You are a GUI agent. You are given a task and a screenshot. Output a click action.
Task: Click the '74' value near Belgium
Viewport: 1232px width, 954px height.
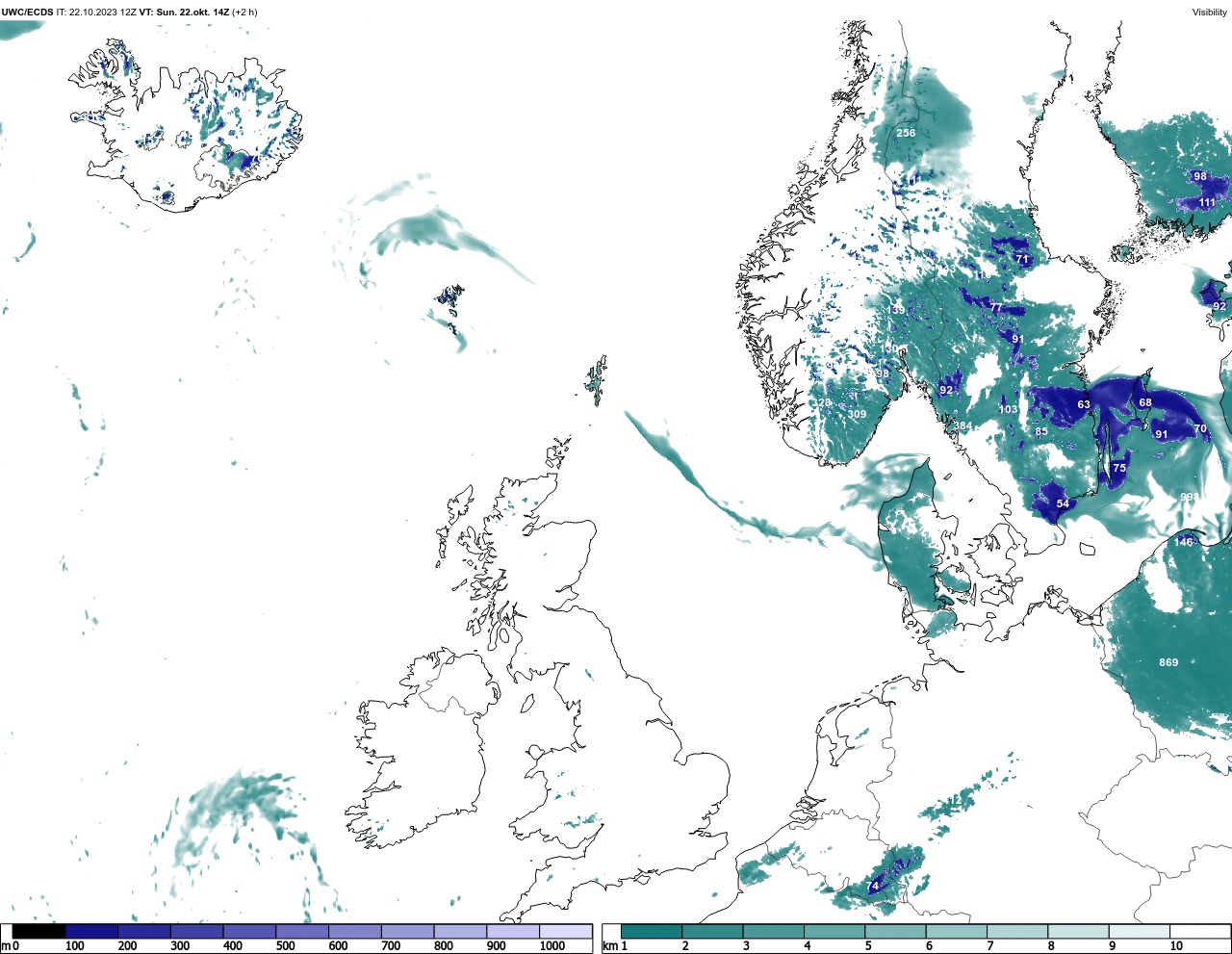click(873, 886)
